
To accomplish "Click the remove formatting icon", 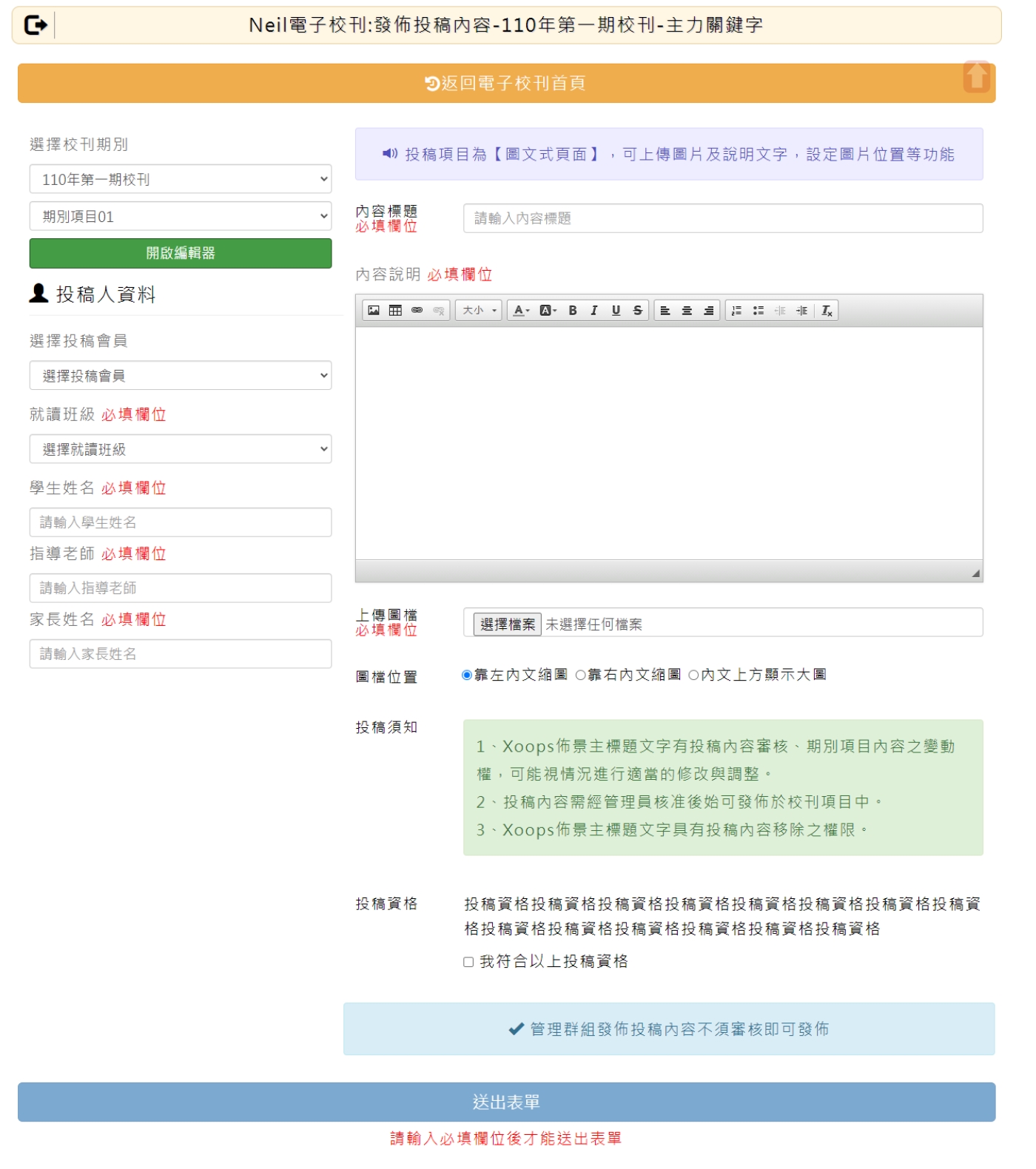I will point(827,311).
